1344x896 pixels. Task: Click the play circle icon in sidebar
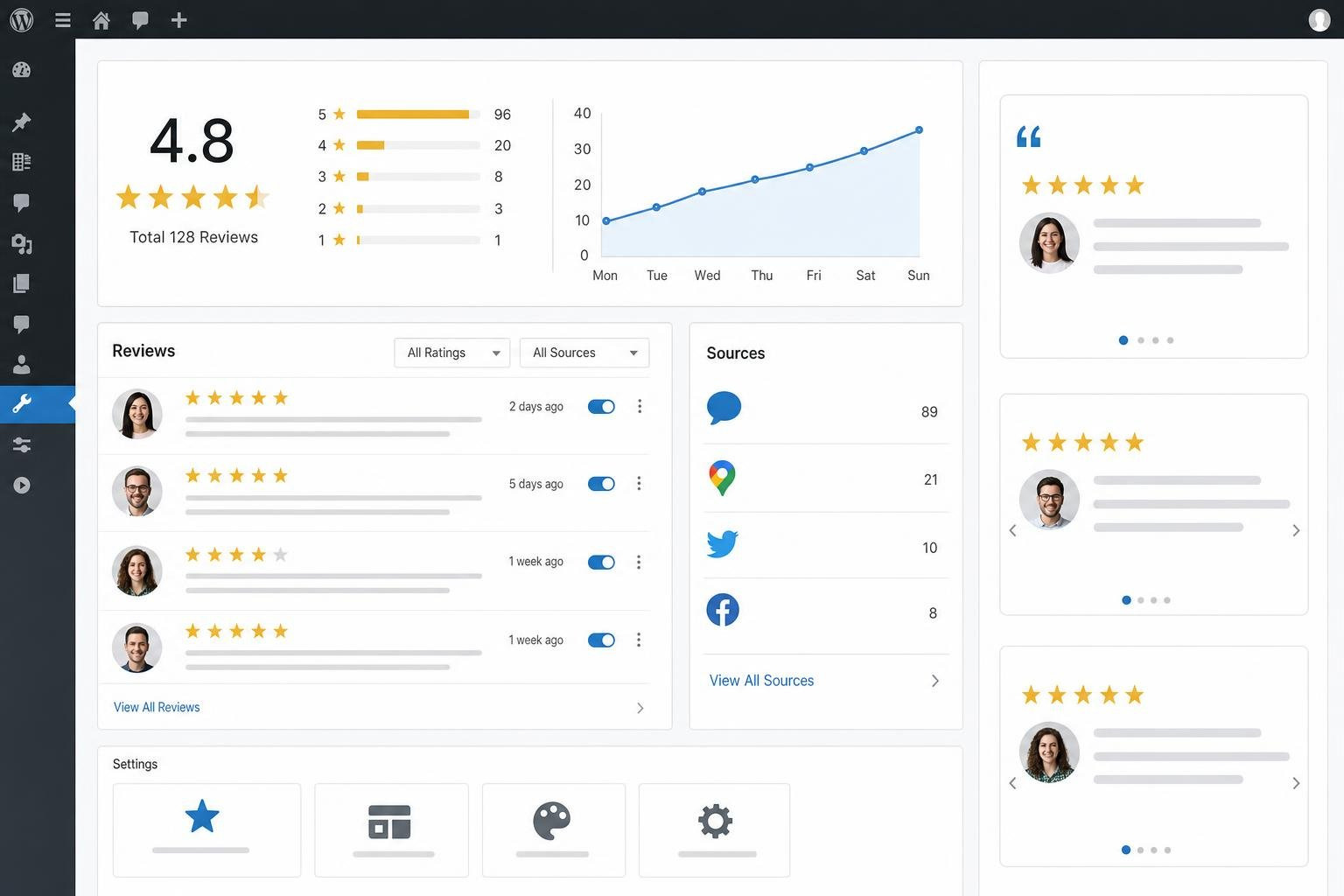pos(22,486)
